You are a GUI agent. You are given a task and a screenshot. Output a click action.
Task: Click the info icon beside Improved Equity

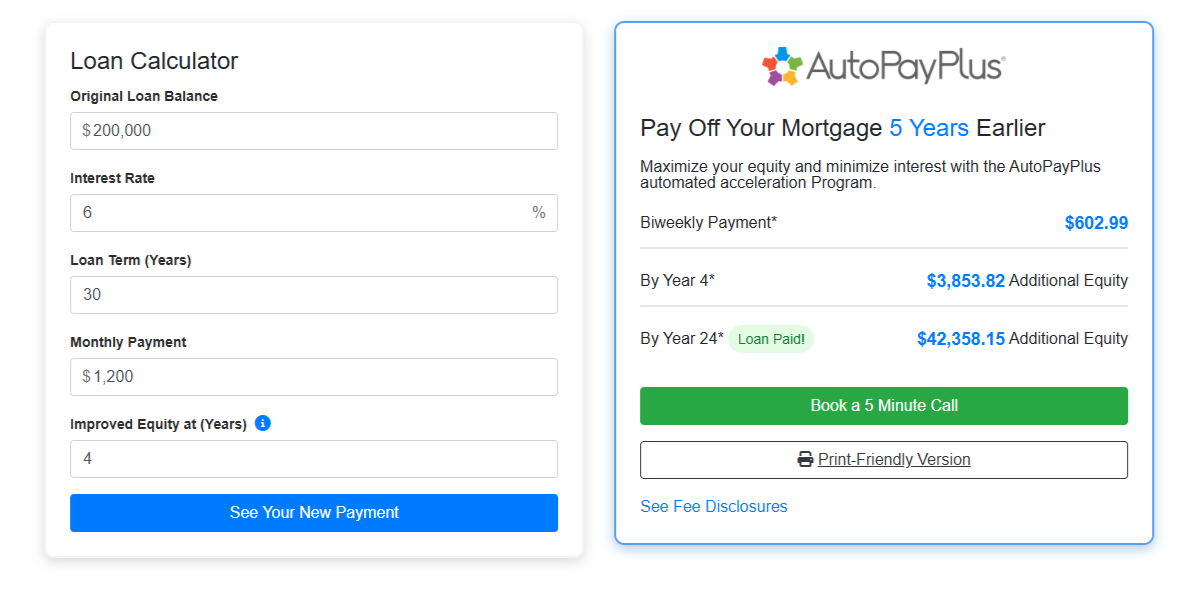coord(263,423)
